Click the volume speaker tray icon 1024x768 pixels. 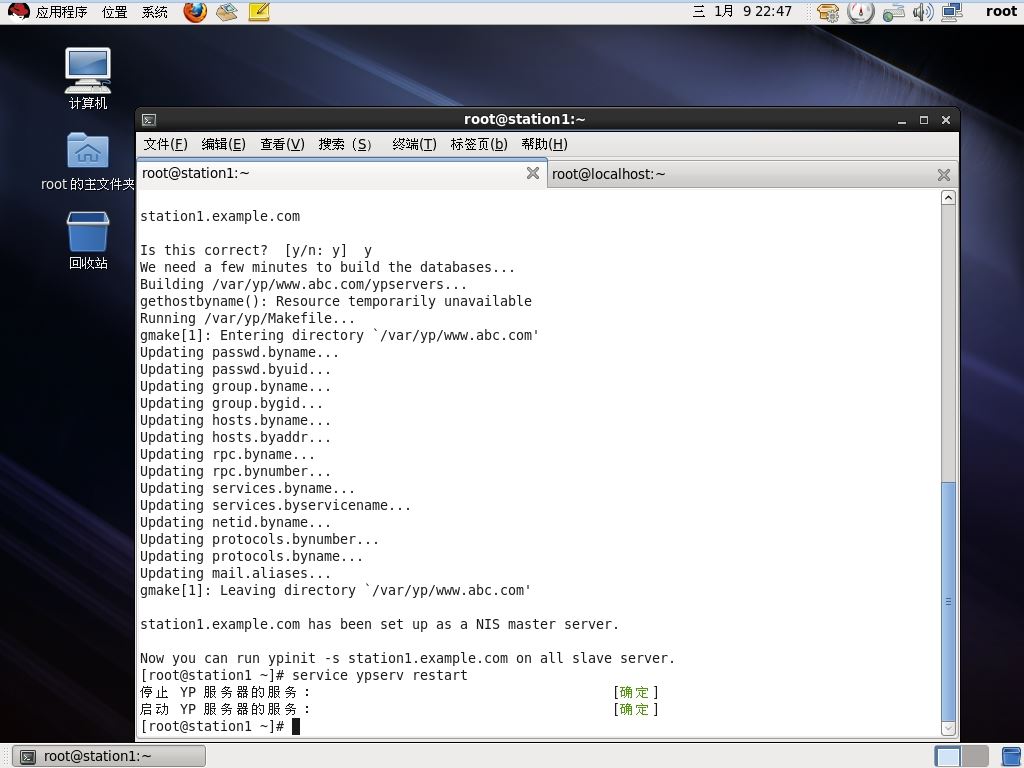point(923,12)
